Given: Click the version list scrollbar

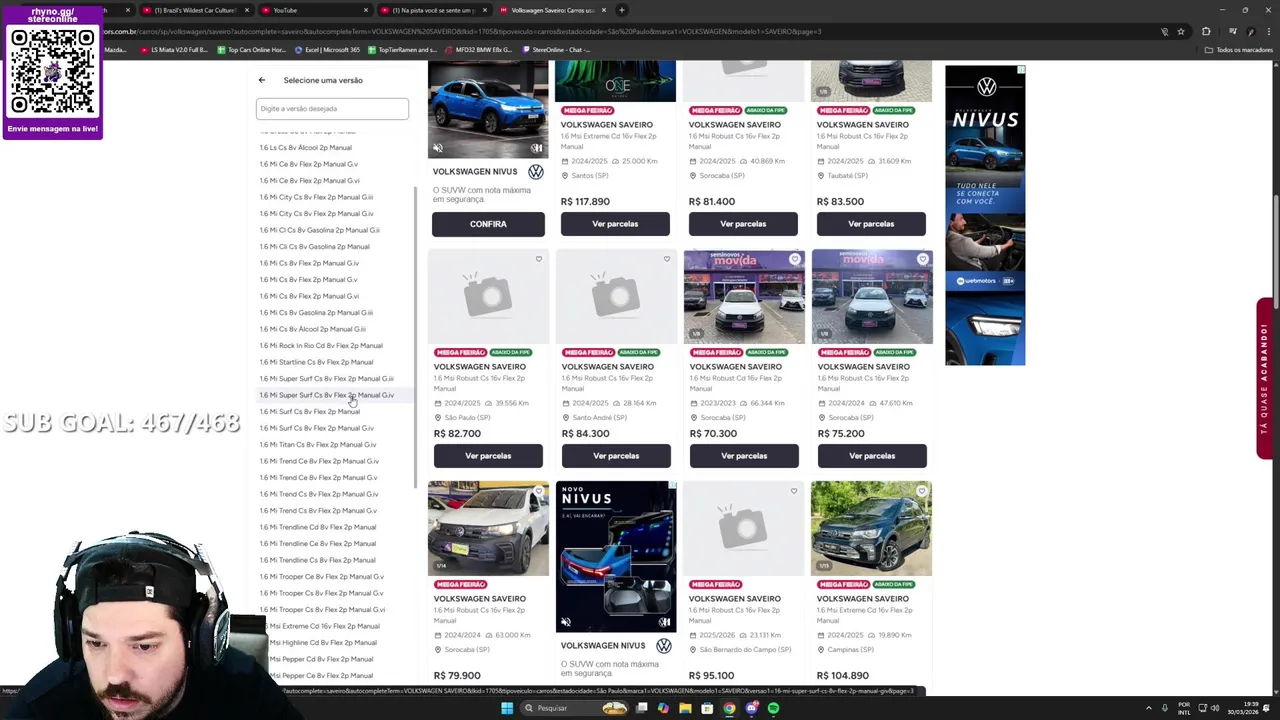Looking at the screenshot, I should (415, 338).
